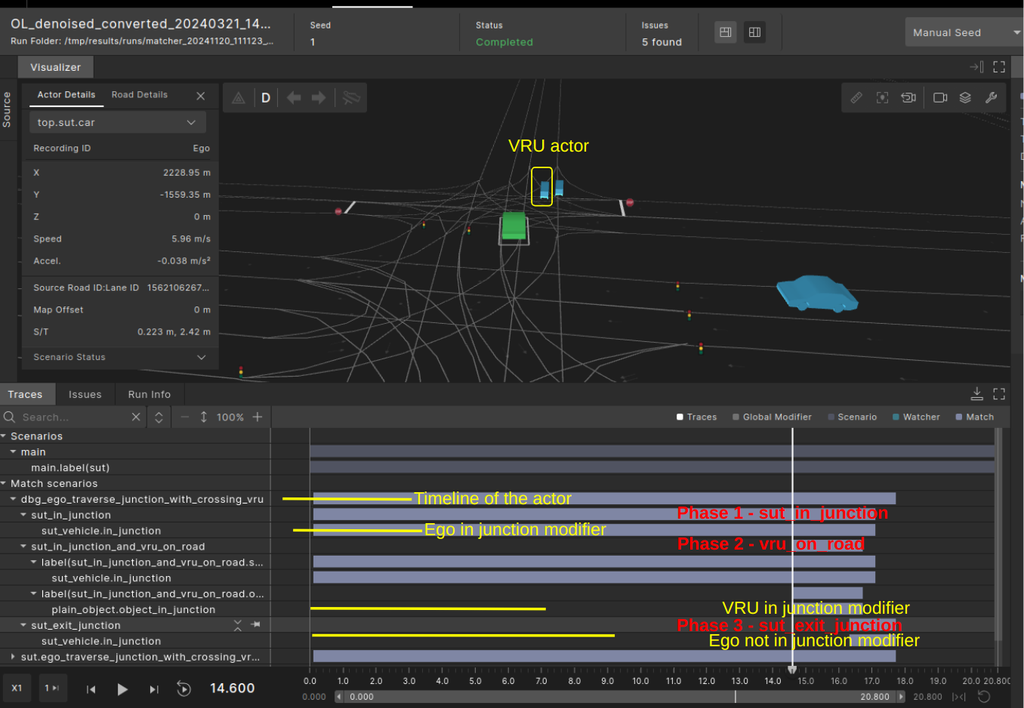Skip to the start of the run
This screenshot has height=708, width=1024.
(x=91, y=689)
